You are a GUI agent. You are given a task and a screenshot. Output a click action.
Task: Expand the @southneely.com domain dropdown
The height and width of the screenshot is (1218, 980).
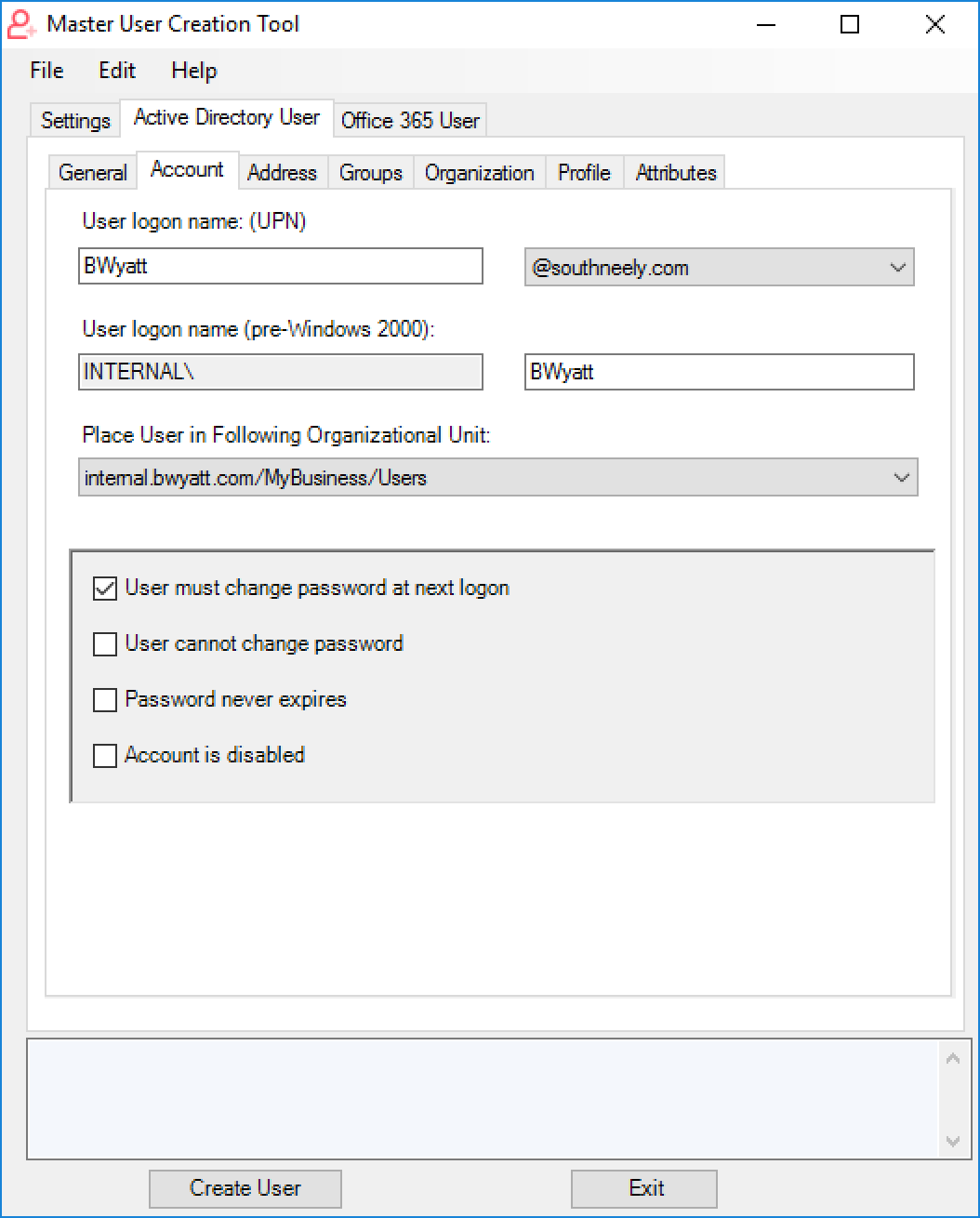coord(720,268)
